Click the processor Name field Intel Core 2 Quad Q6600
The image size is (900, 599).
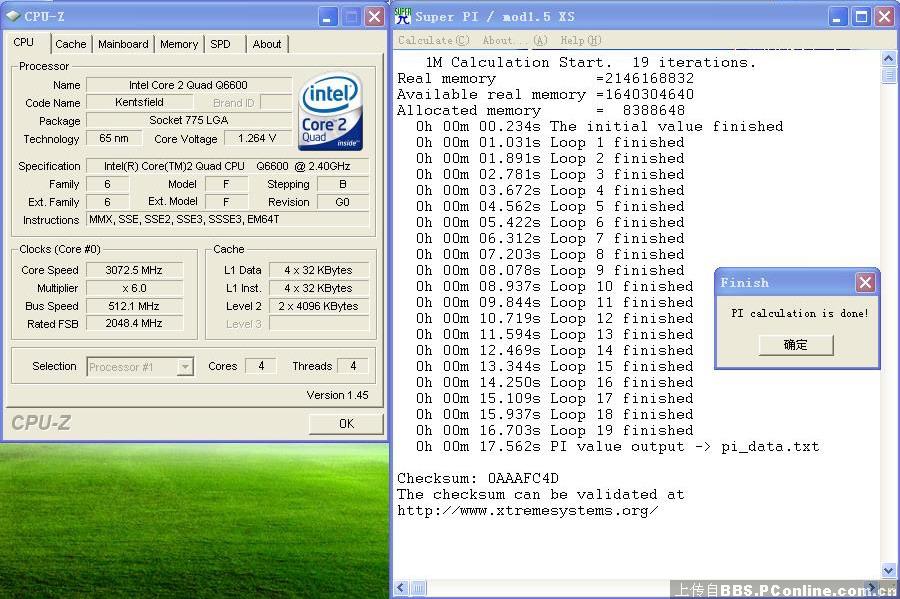pyautogui.click(x=189, y=85)
